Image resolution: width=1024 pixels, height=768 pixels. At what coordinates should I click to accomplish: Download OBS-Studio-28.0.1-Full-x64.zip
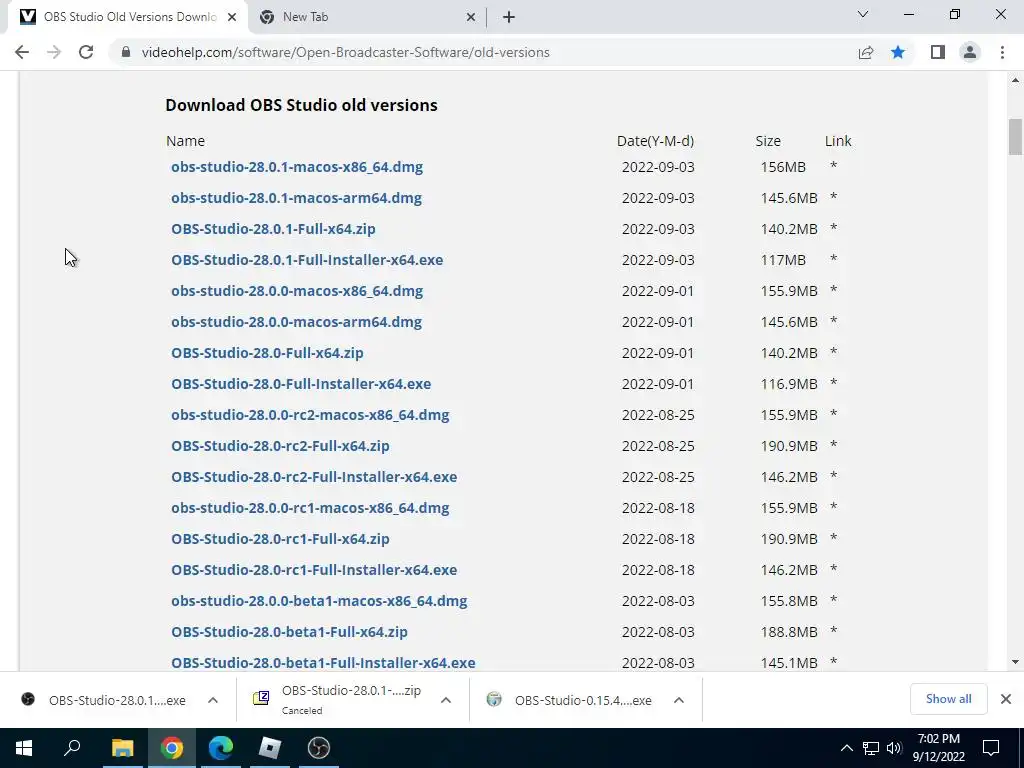pyautogui.click(x=273, y=229)
